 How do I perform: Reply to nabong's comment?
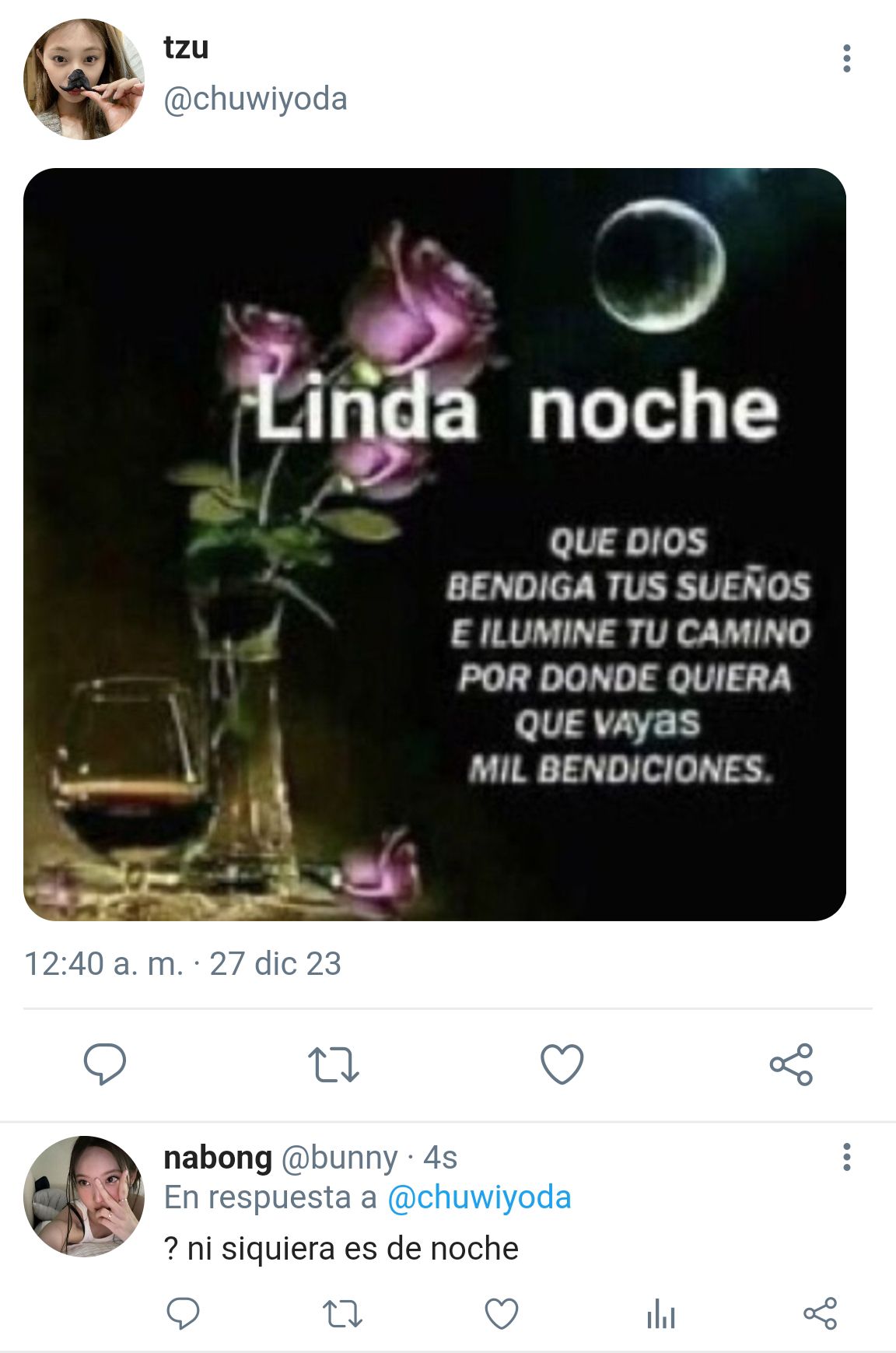tap(183, 1313)
